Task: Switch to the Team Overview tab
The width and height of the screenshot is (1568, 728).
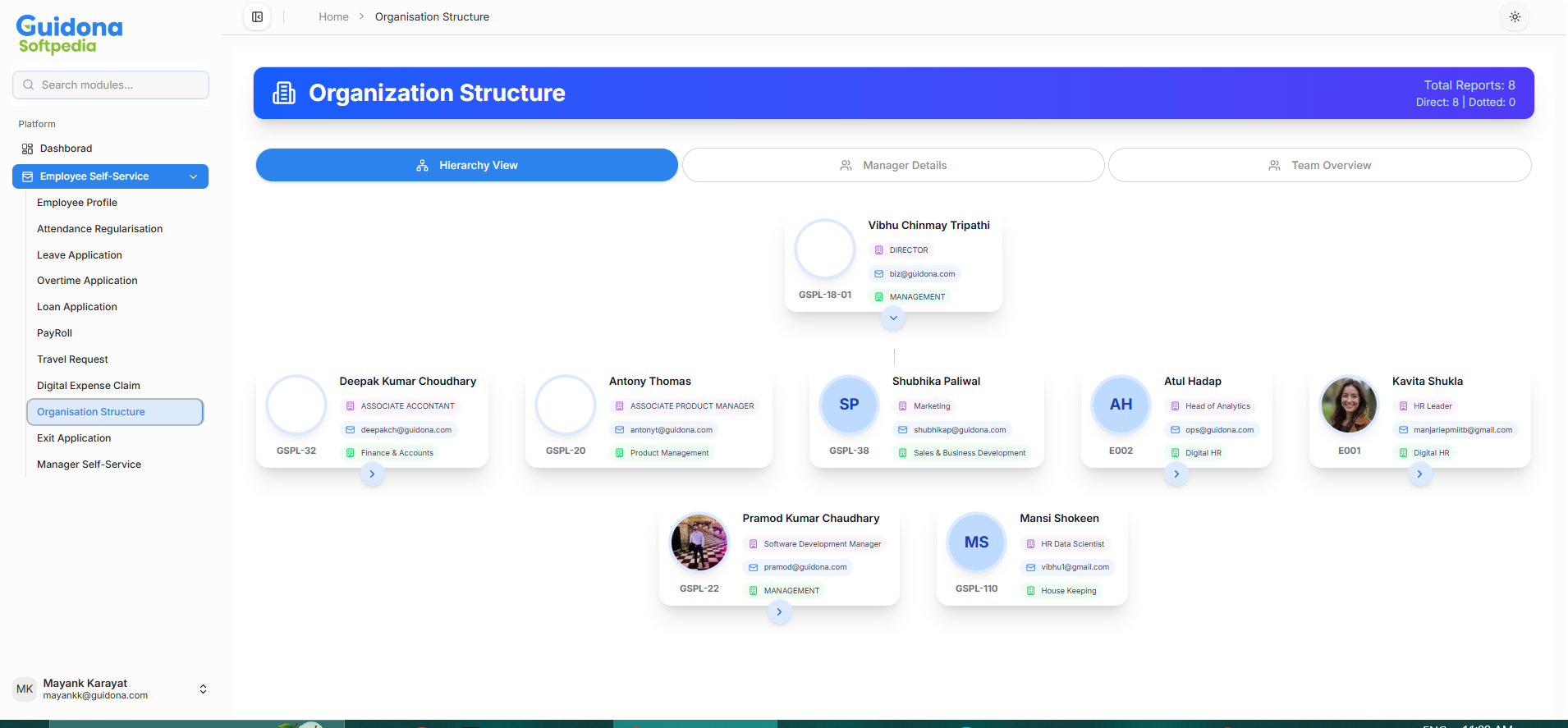Action: (1319, 165)
